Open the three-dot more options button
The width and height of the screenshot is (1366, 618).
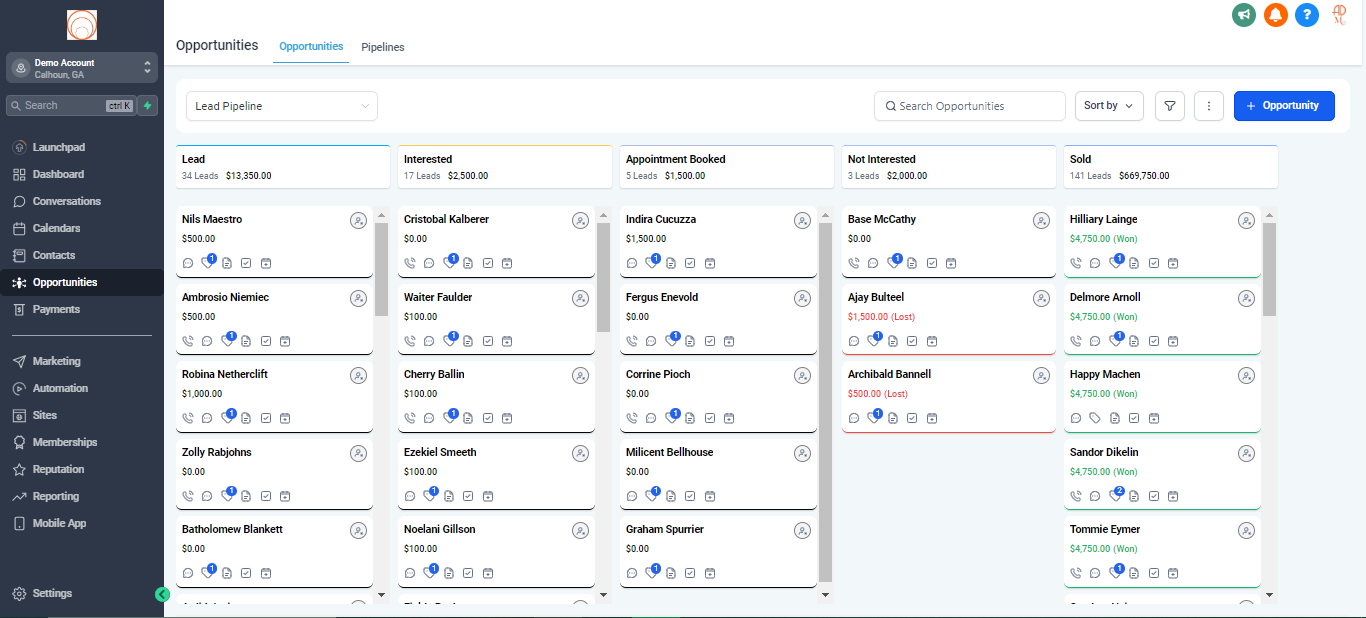point(1209,106)
